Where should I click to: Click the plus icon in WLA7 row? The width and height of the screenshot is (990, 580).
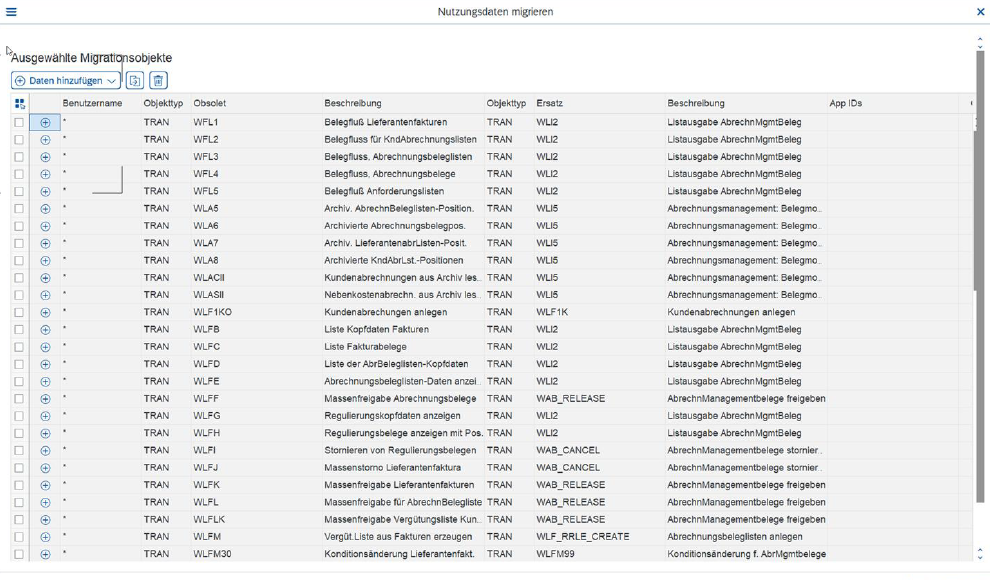point(45,244)
